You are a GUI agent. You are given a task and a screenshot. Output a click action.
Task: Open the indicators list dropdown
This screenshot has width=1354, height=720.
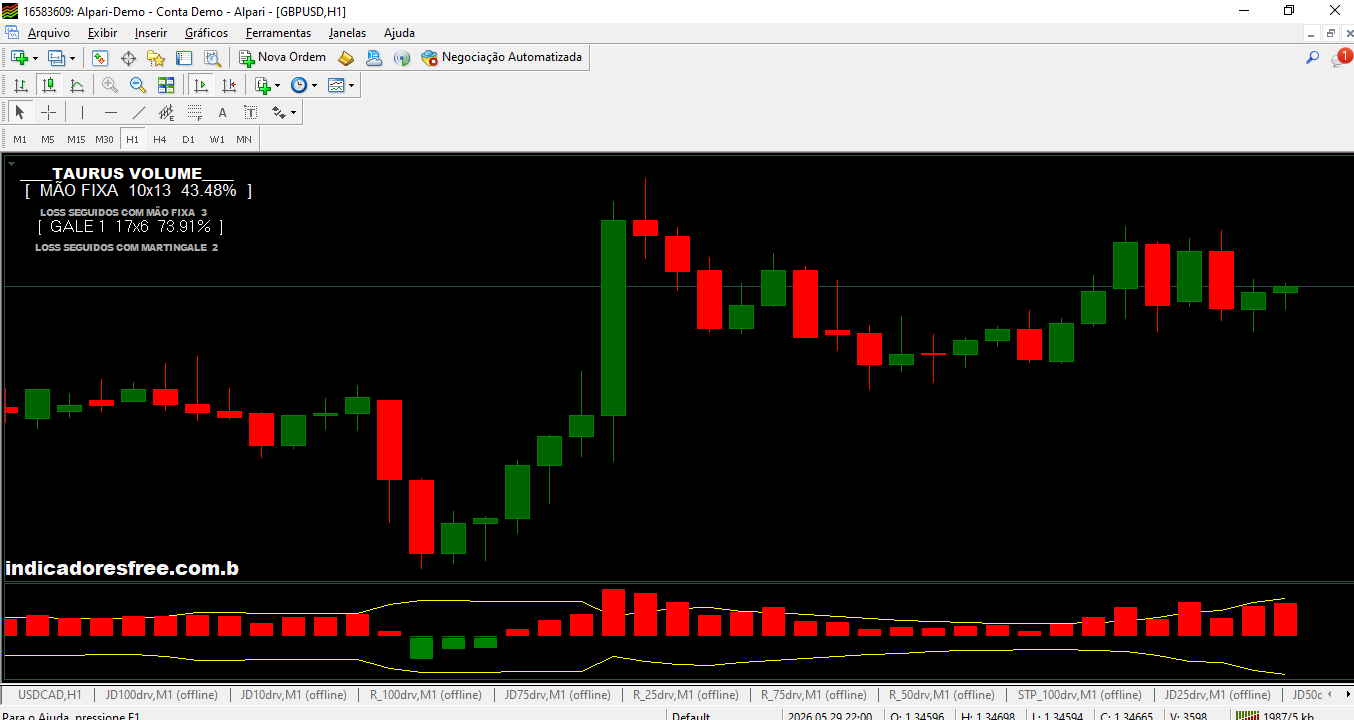[x=277, y=86]
